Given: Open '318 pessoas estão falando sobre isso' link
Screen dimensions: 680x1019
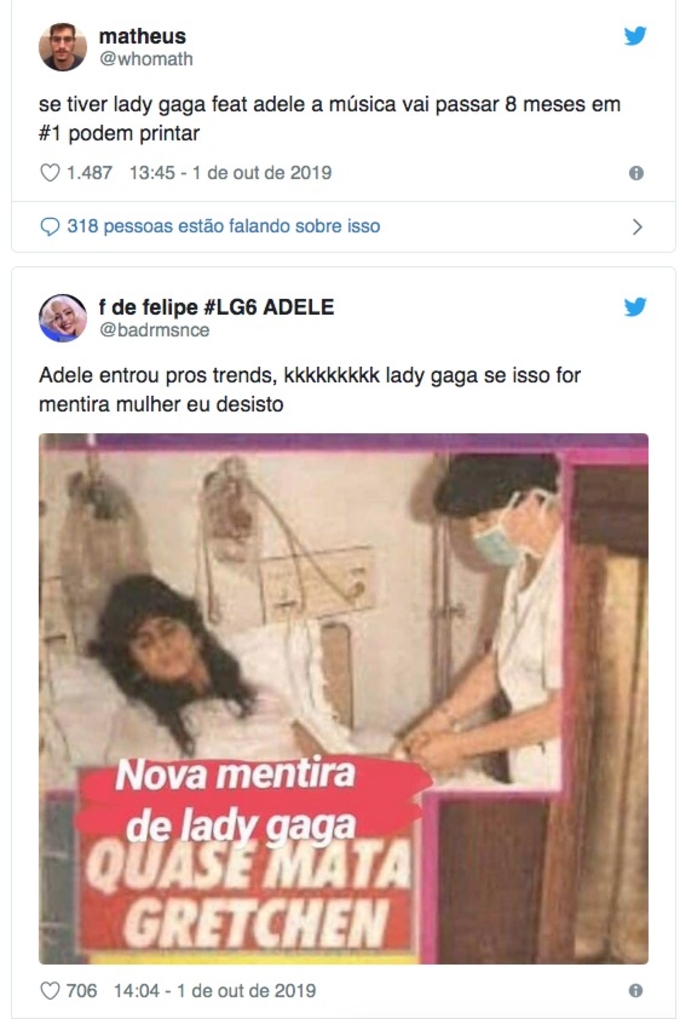Looking at the screenshot, I should click(x=224, y=226).
